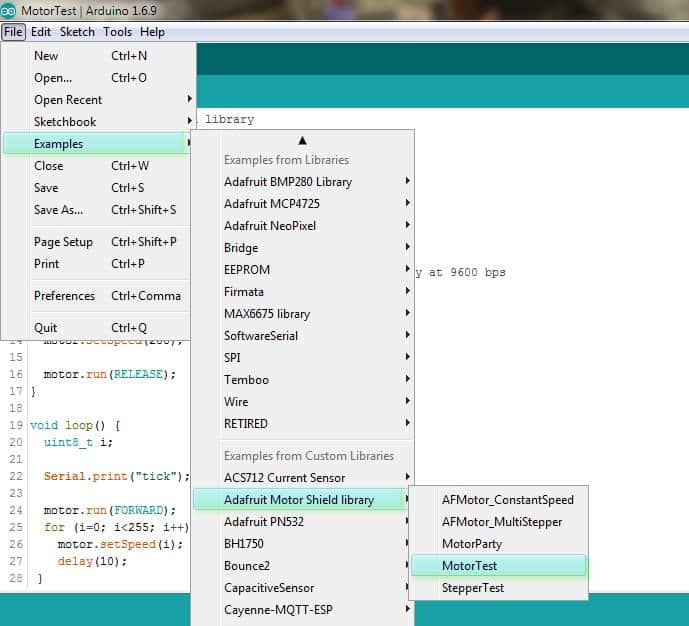Open the AFMotor_ConstantSpeed example
Image resolution: width=689 pixels, height=626 pixels.
499,499
